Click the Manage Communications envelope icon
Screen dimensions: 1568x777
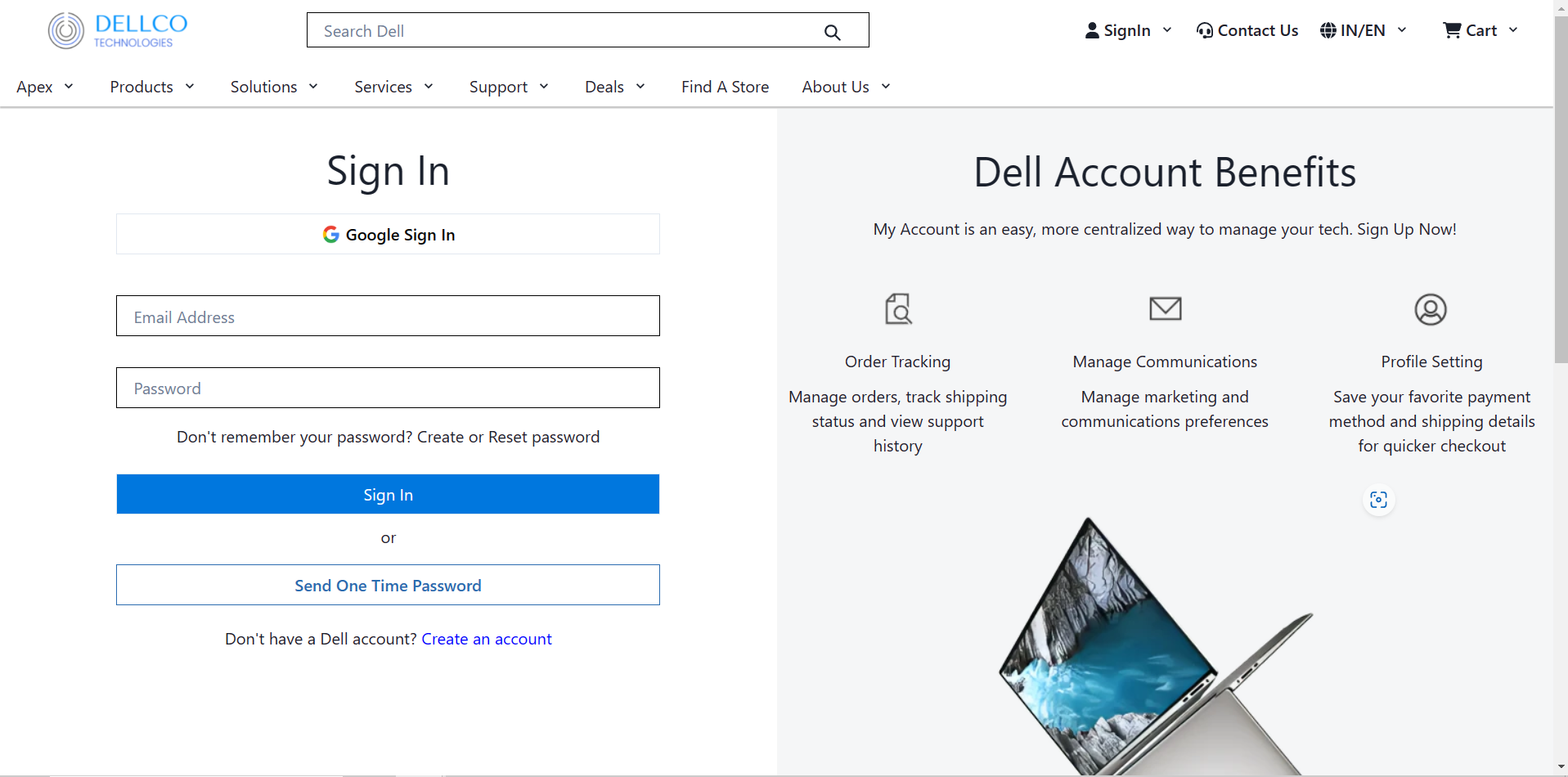(1165, 308)
